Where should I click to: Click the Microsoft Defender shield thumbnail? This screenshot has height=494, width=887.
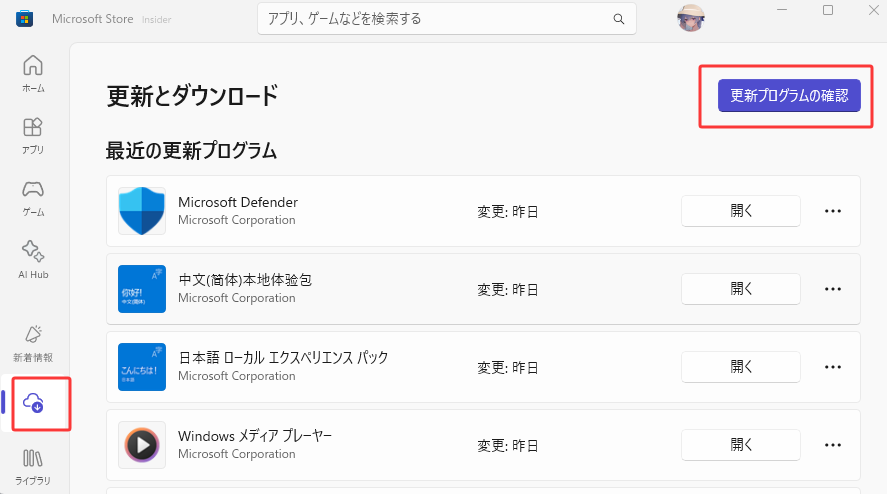[x=142, y=211]
